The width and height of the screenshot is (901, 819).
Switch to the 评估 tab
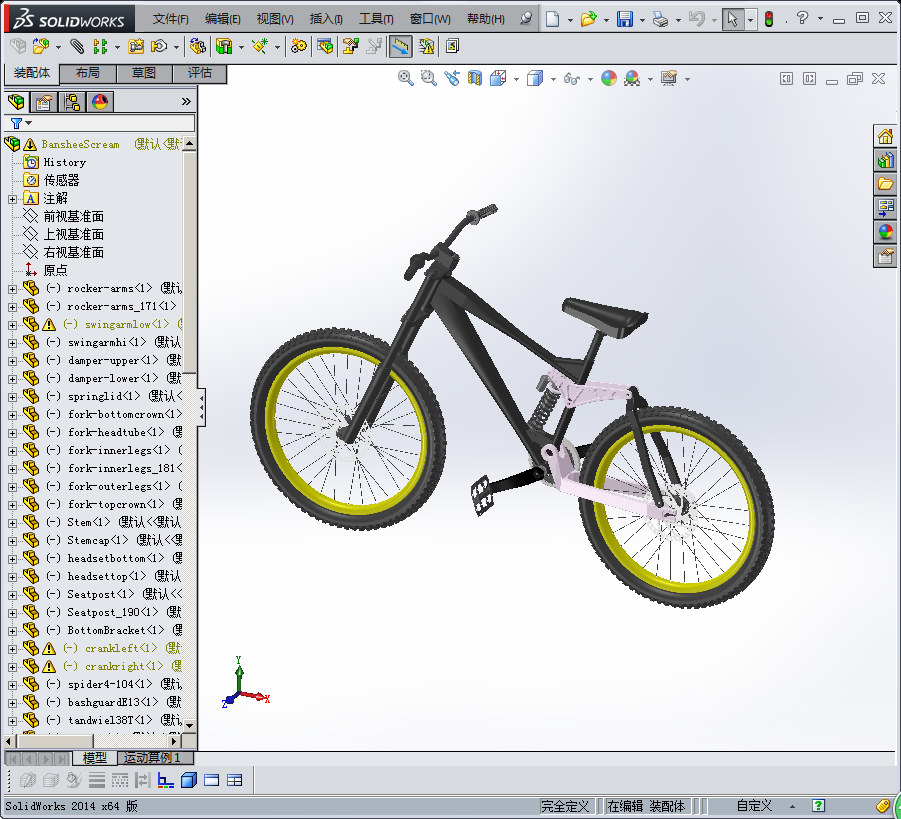click(x=199, y=73)
